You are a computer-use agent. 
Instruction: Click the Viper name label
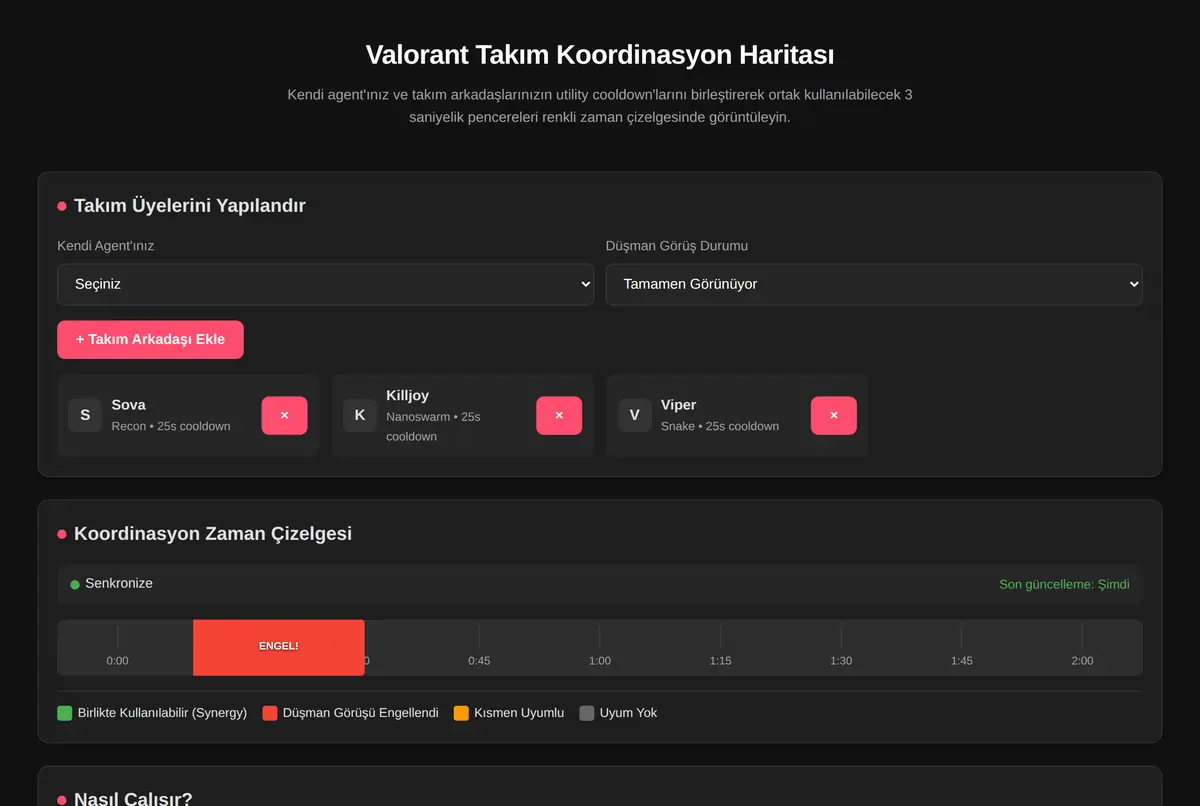click(679, 405)
